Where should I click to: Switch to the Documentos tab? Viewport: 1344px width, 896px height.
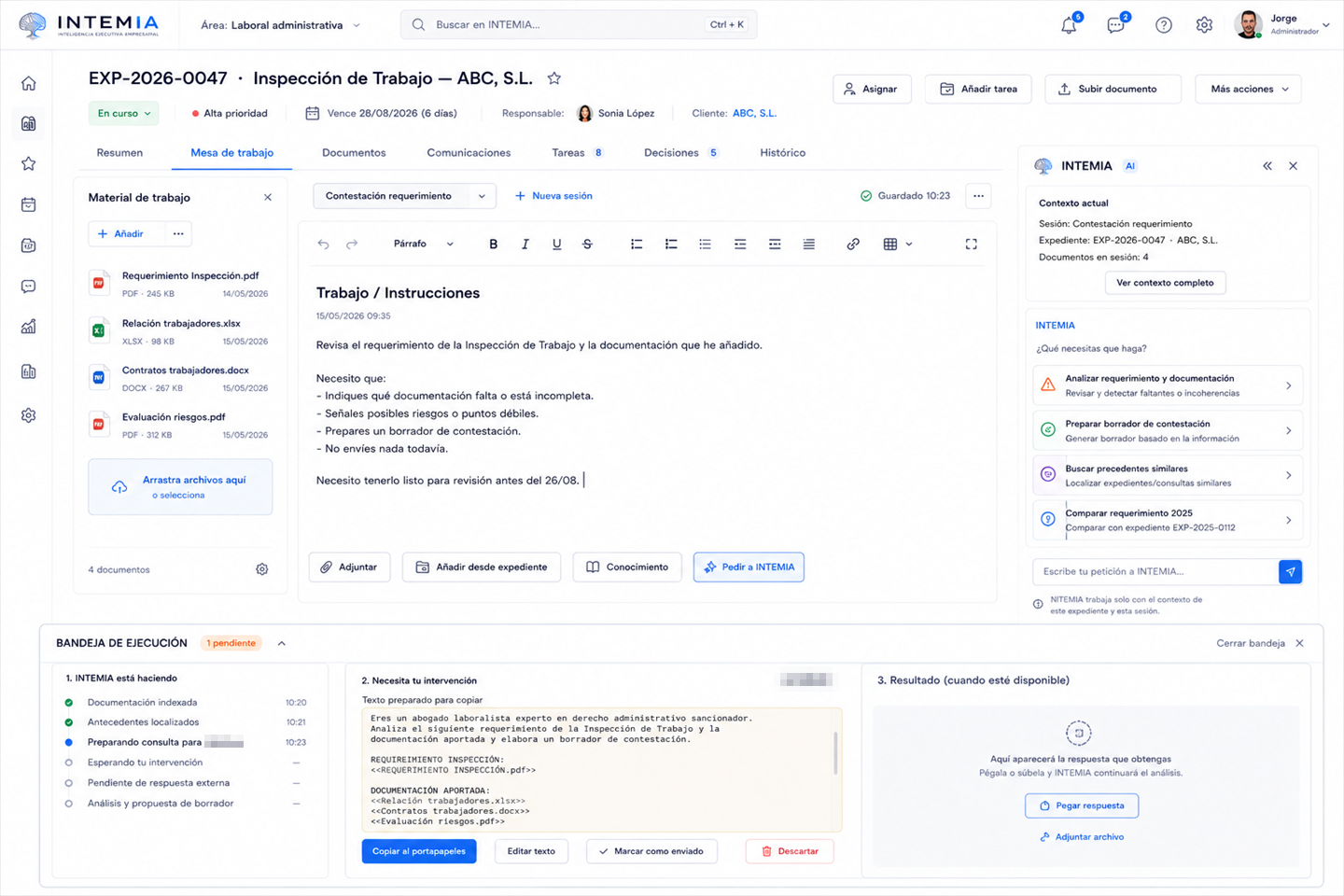tap(354, 153)
